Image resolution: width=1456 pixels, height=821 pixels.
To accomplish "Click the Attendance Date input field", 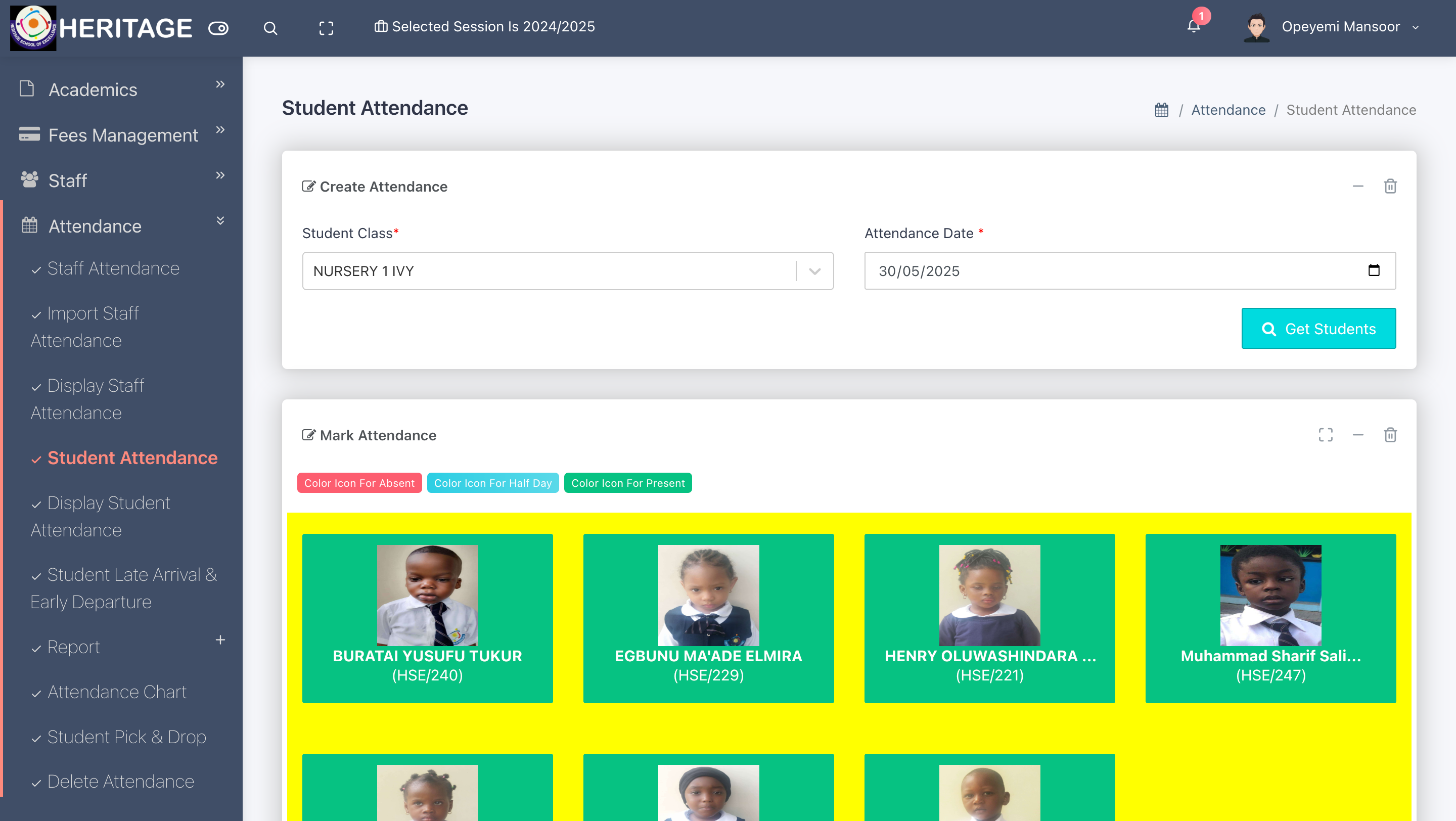I will click(x=1130, y=271).
